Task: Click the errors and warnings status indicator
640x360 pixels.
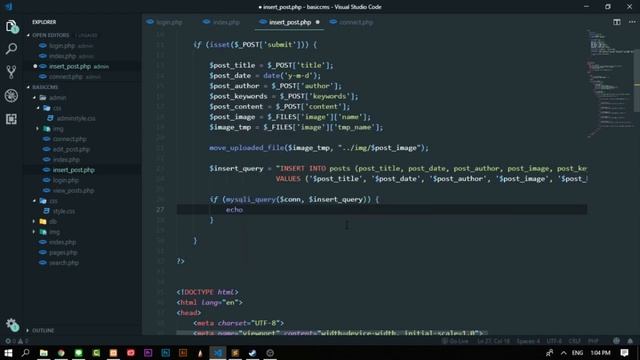Action: point(16,341)
